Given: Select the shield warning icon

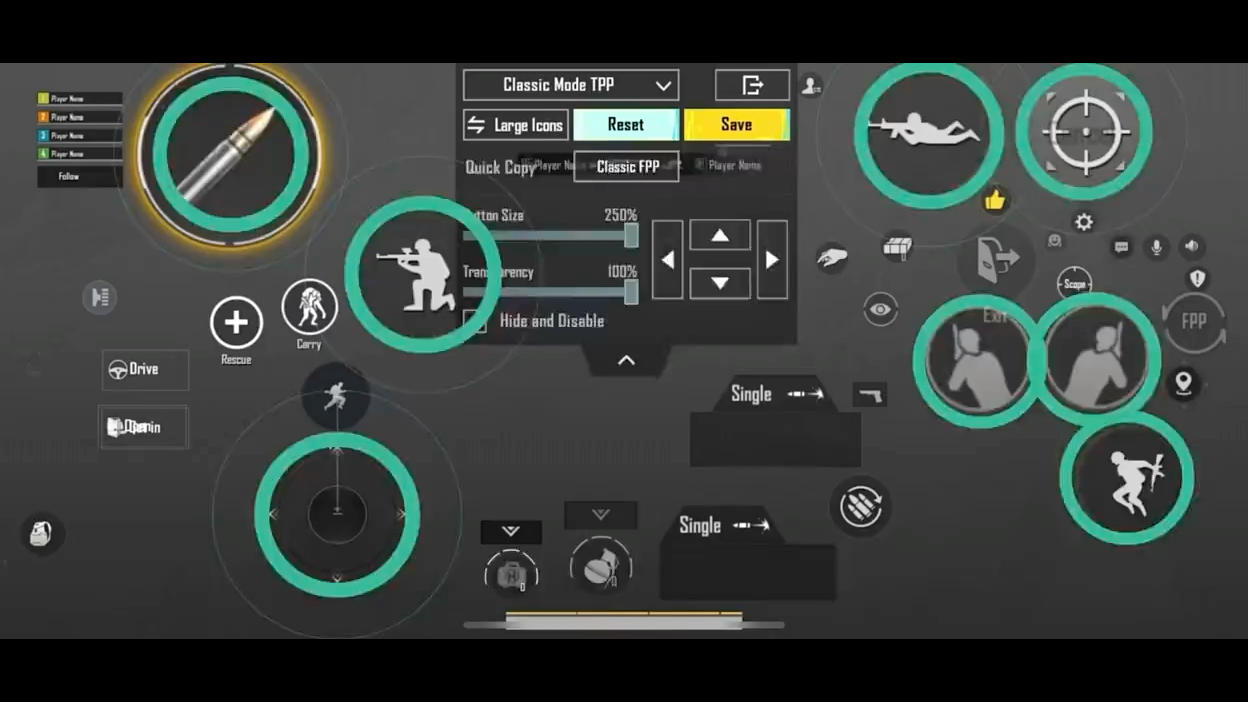Looking at the screenshot, I should 1197,278.
